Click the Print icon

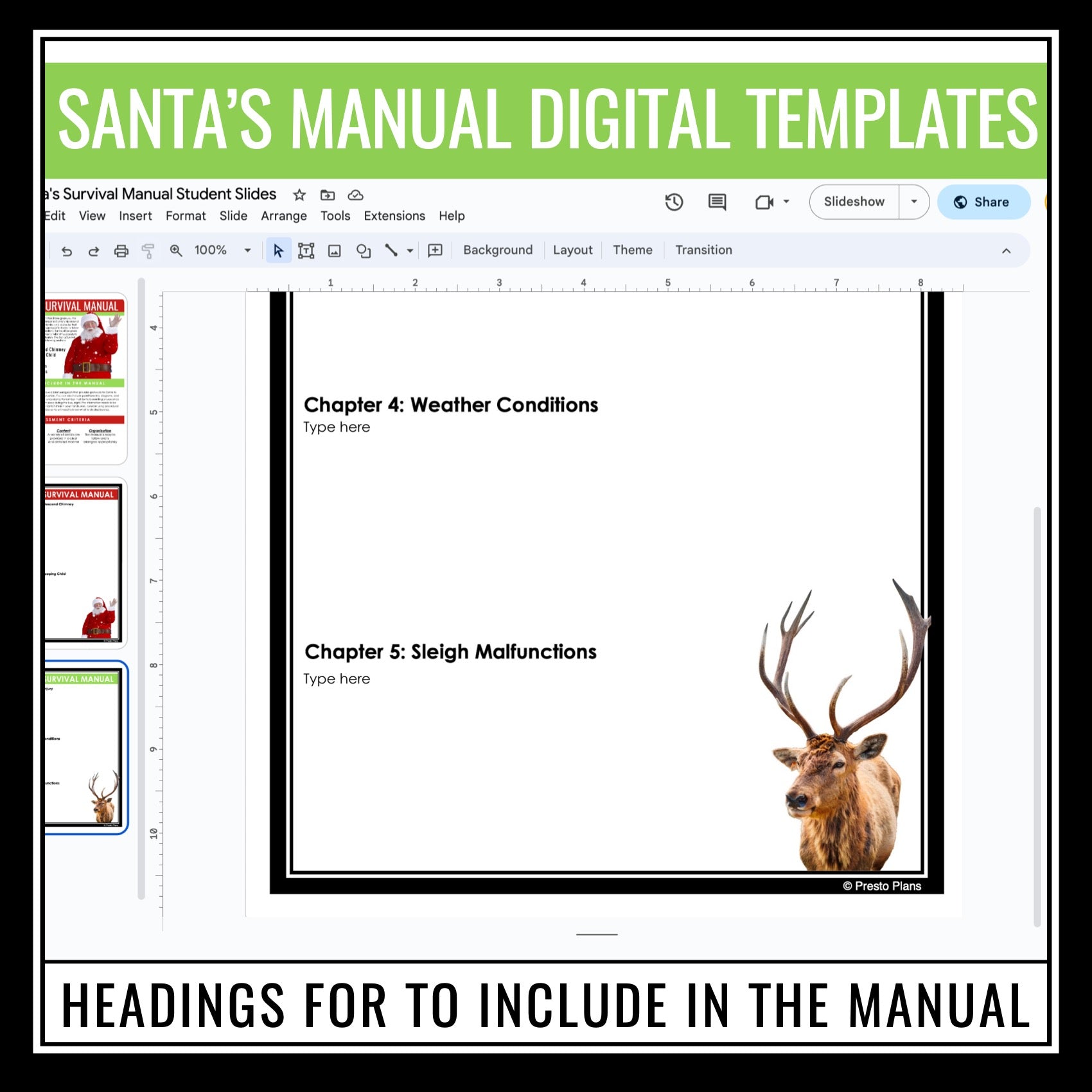[121, 251]
